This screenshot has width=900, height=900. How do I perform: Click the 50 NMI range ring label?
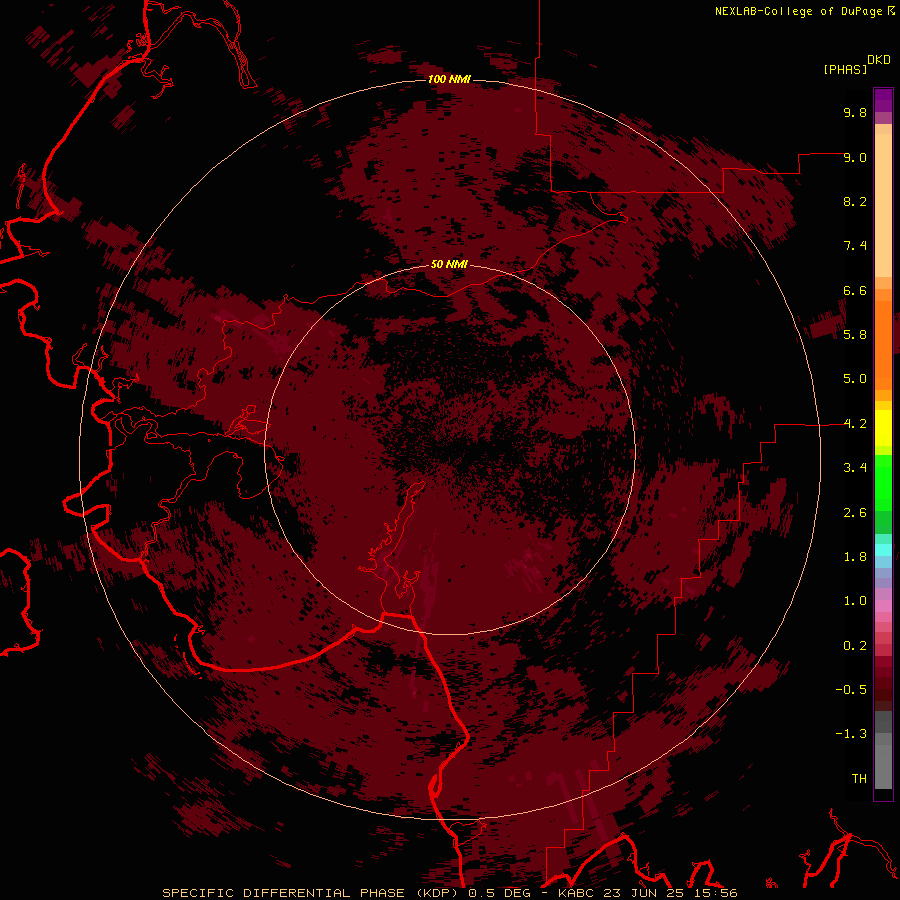[449, 265]
